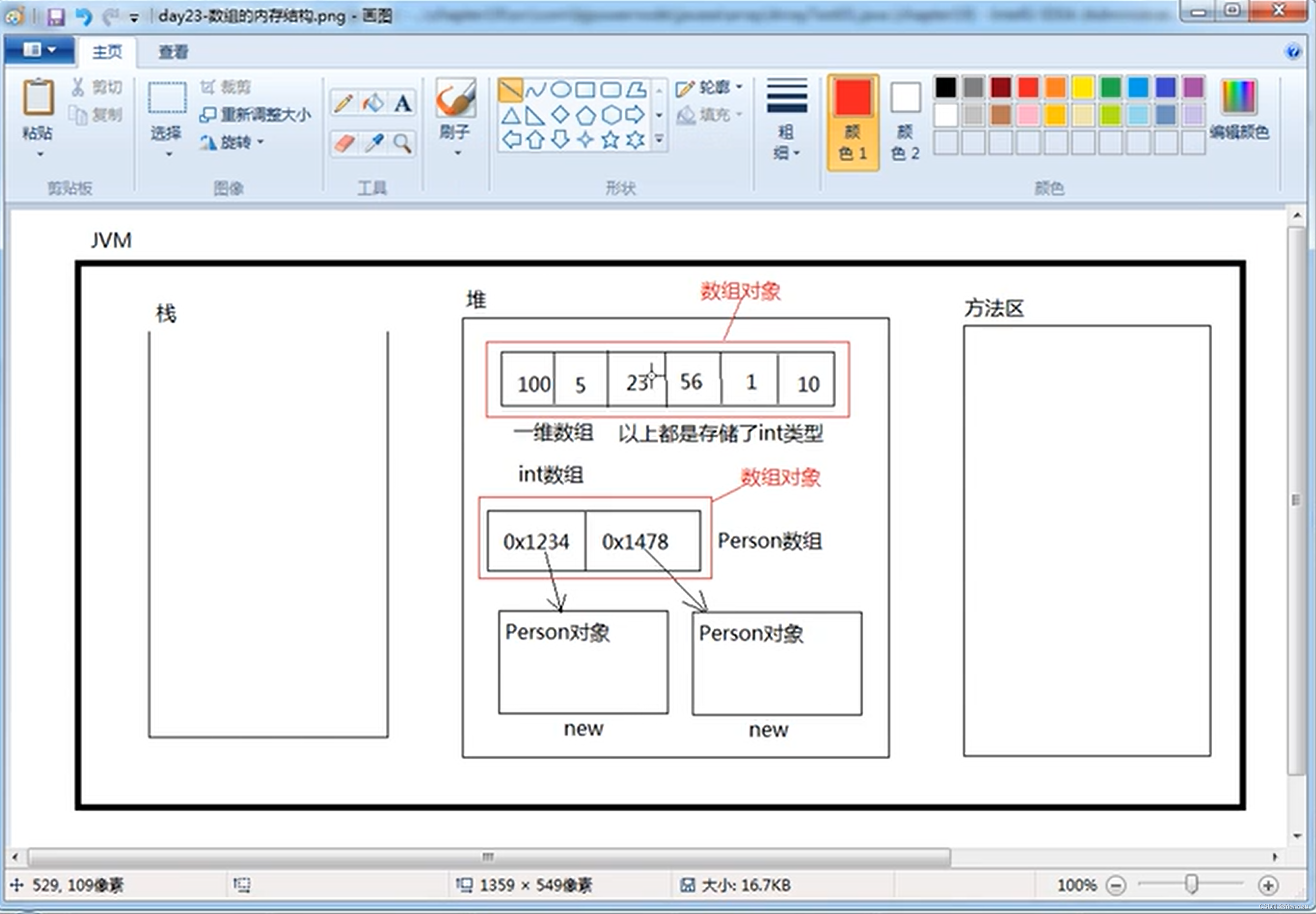Pick the Polygon shape
The image size is (1316, 914).
click(x=636, y=90)
